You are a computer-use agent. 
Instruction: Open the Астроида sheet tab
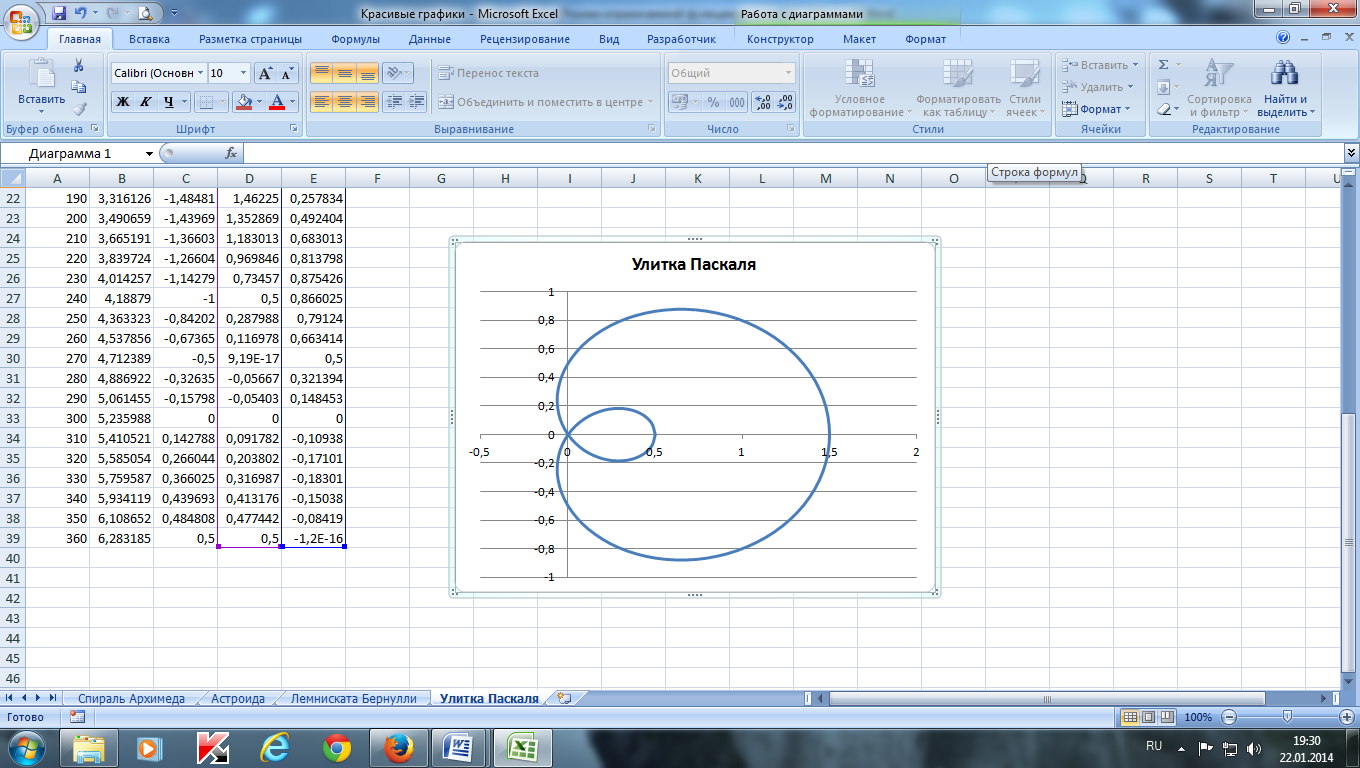click(x=238, y=699)
